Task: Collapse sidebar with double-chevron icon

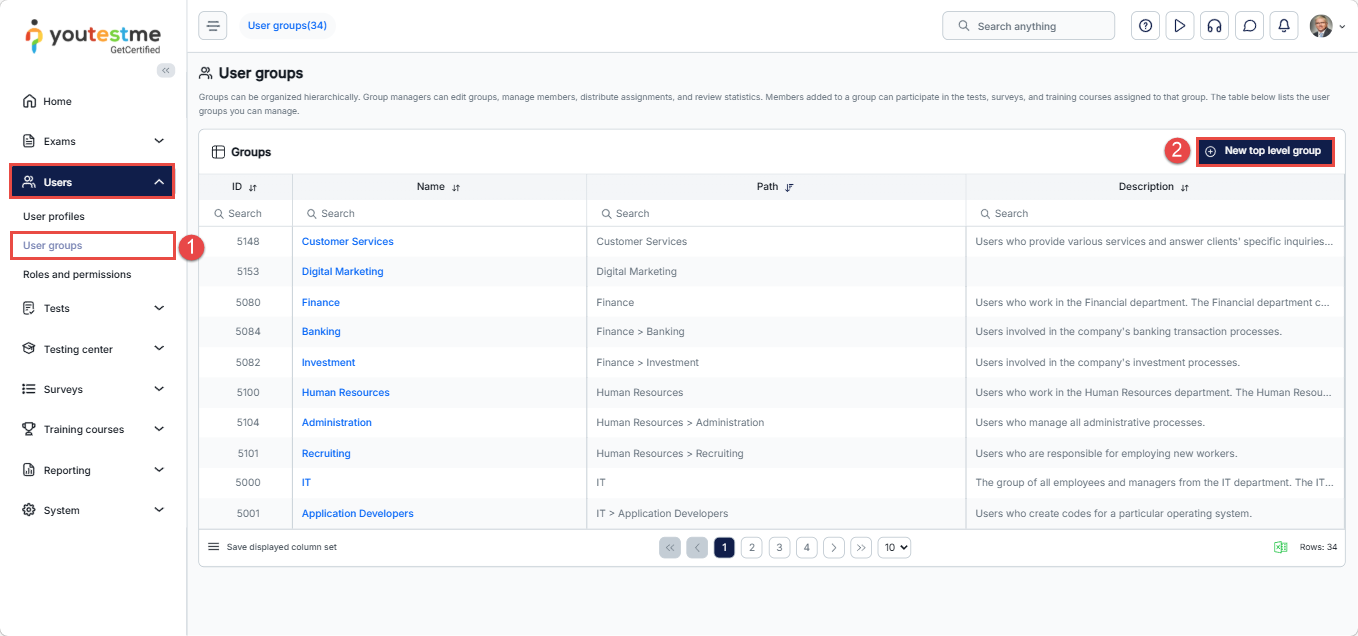Action: 166,70
